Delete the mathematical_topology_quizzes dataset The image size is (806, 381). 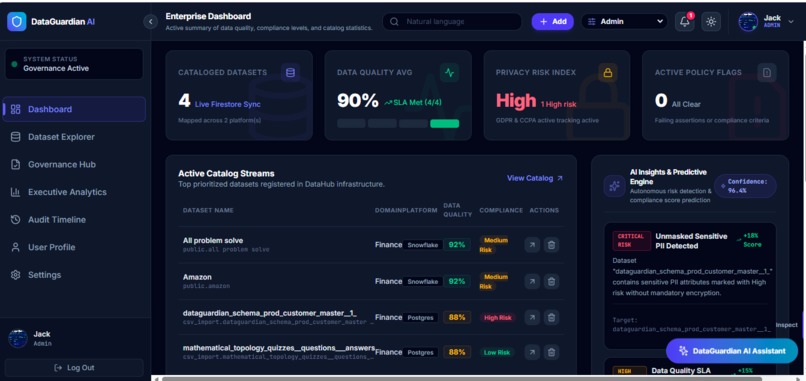click(x=552, y=352)
